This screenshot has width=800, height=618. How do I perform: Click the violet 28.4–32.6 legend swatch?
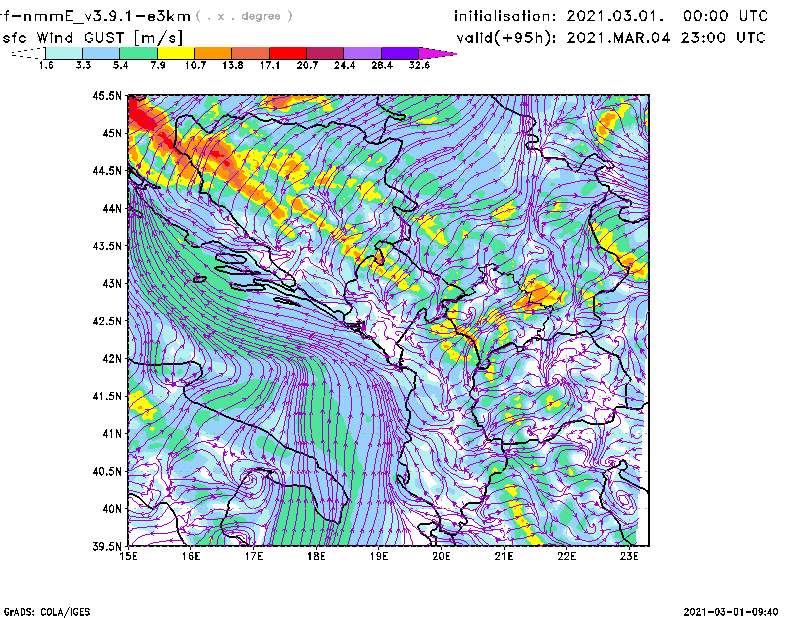point(399,53)
